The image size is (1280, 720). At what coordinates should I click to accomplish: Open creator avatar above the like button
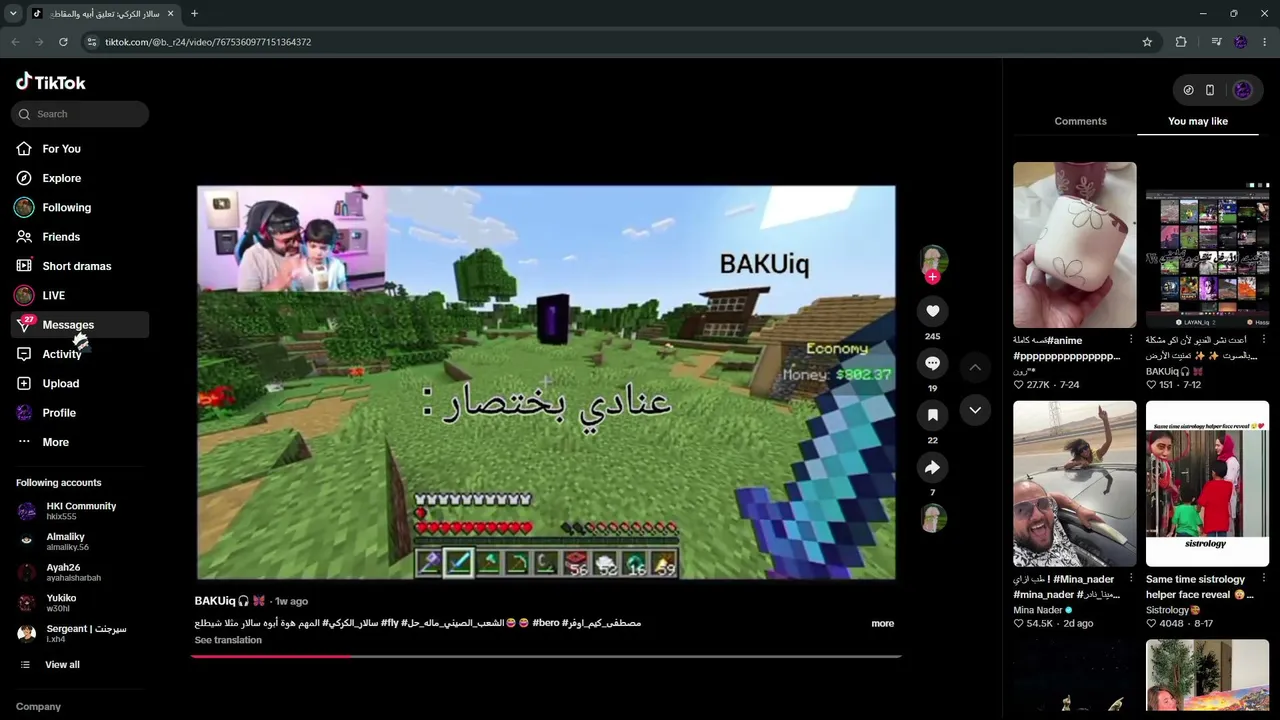[x=933, y=259]
